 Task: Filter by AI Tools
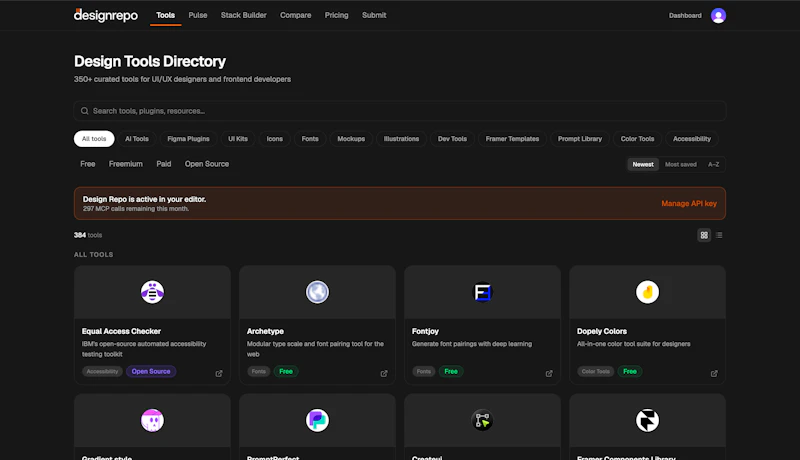(x=137, y=139)
